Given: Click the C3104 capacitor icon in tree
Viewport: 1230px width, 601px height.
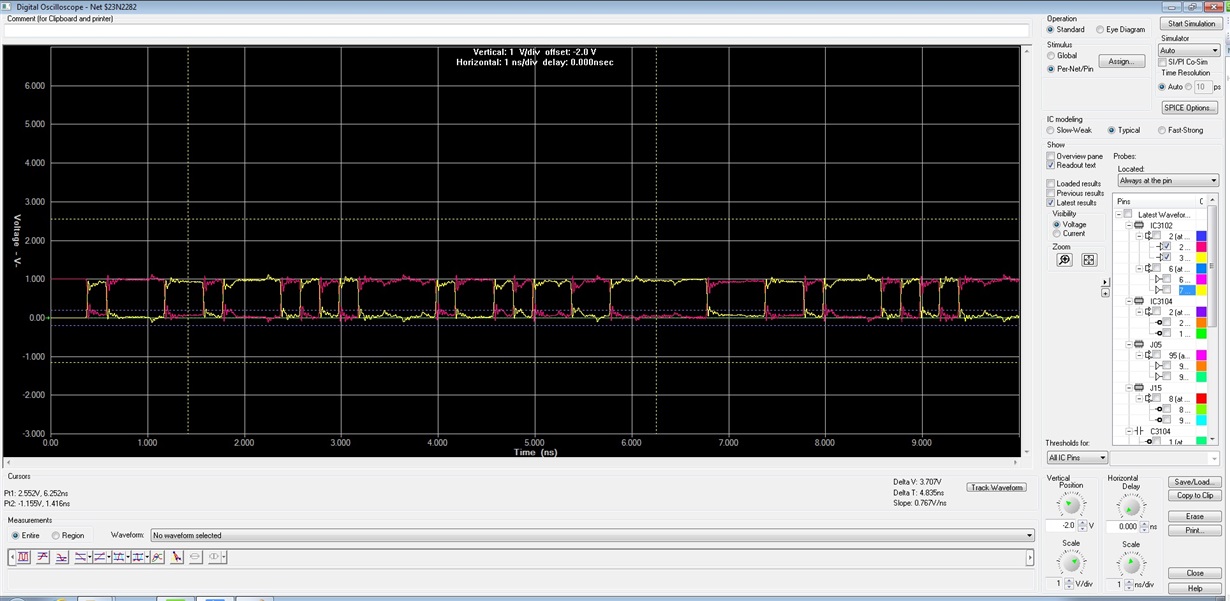Looking at the screenshot, I should 1139,431.
